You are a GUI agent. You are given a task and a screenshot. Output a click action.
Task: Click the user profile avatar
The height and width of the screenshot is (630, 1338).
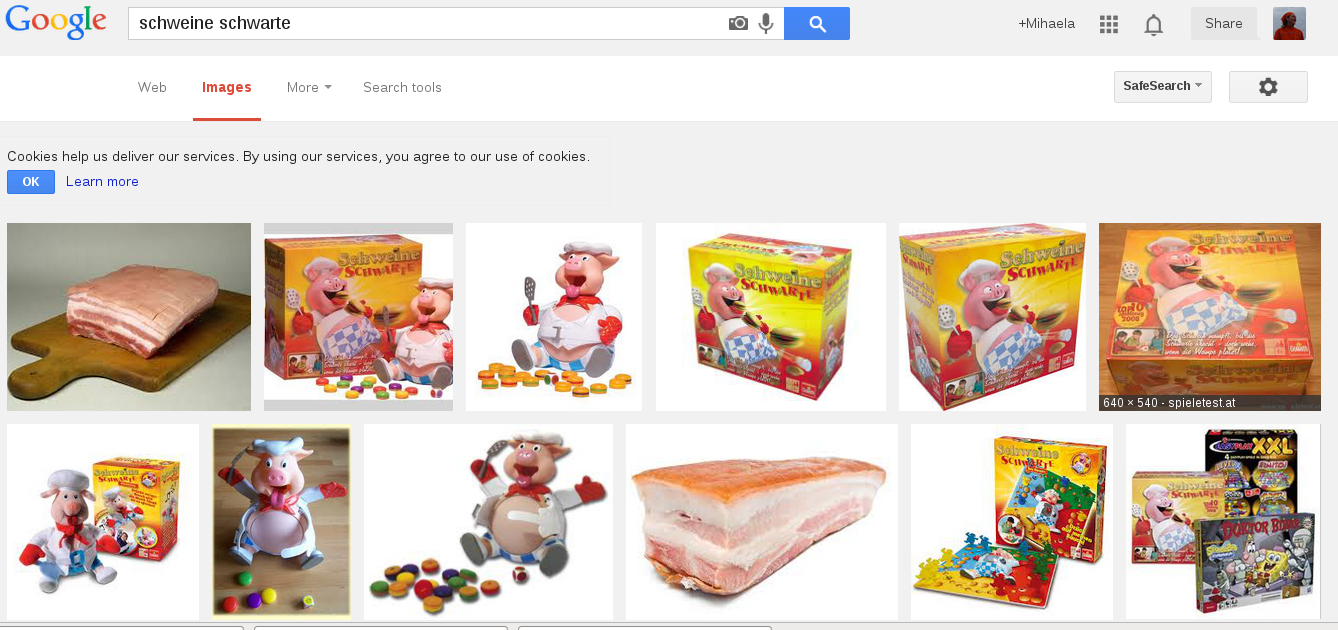click(1289, 24)
